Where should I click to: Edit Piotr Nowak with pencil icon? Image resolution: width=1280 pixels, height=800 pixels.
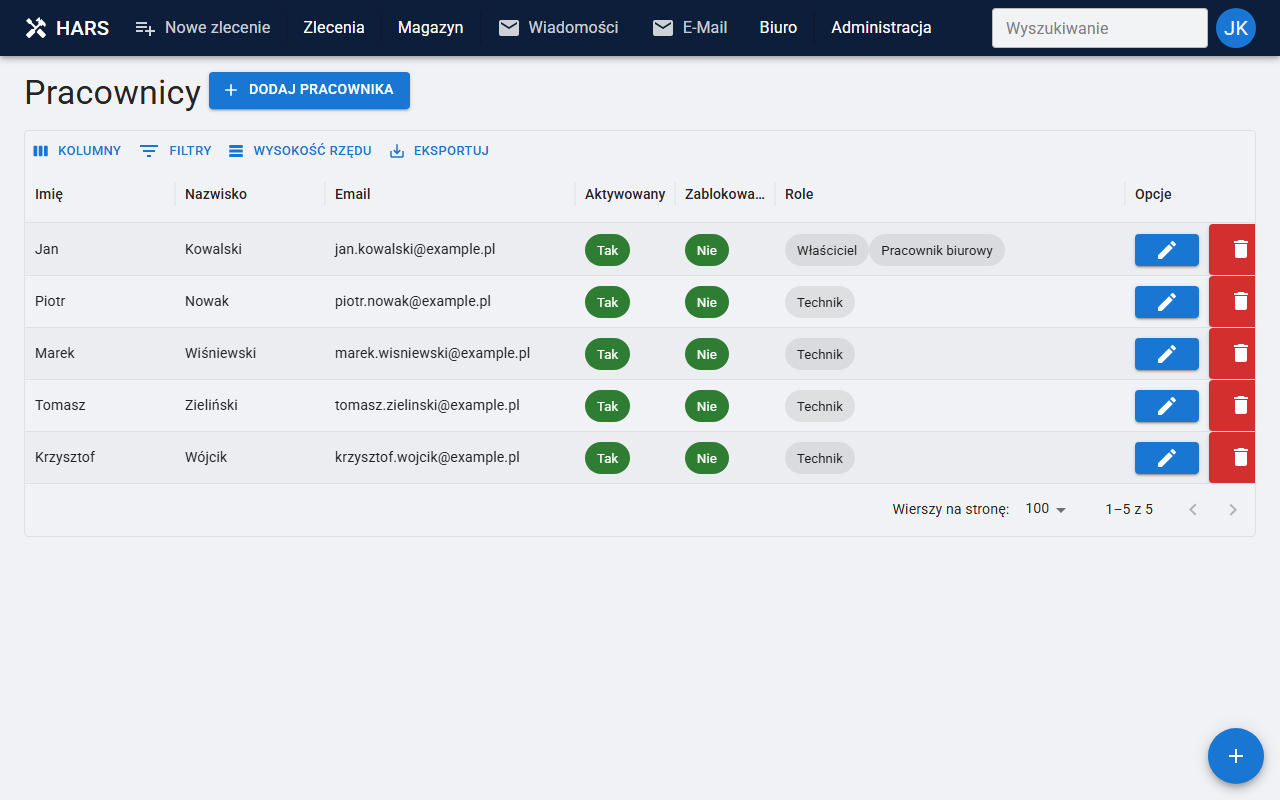point(1166,302)
